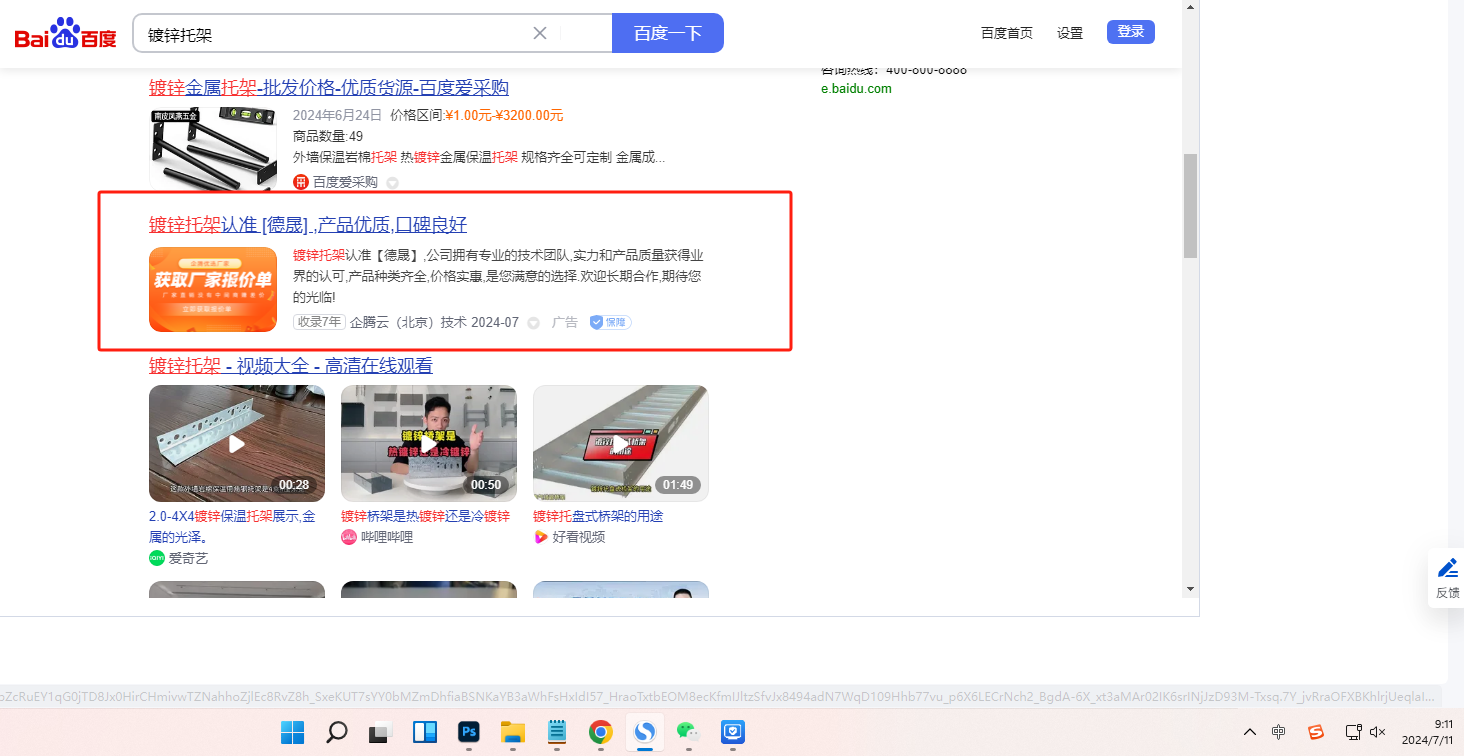Viewport: 1464px width, 756px height.
Task: Open network settings tray icon
Action: click(1353, 732)
